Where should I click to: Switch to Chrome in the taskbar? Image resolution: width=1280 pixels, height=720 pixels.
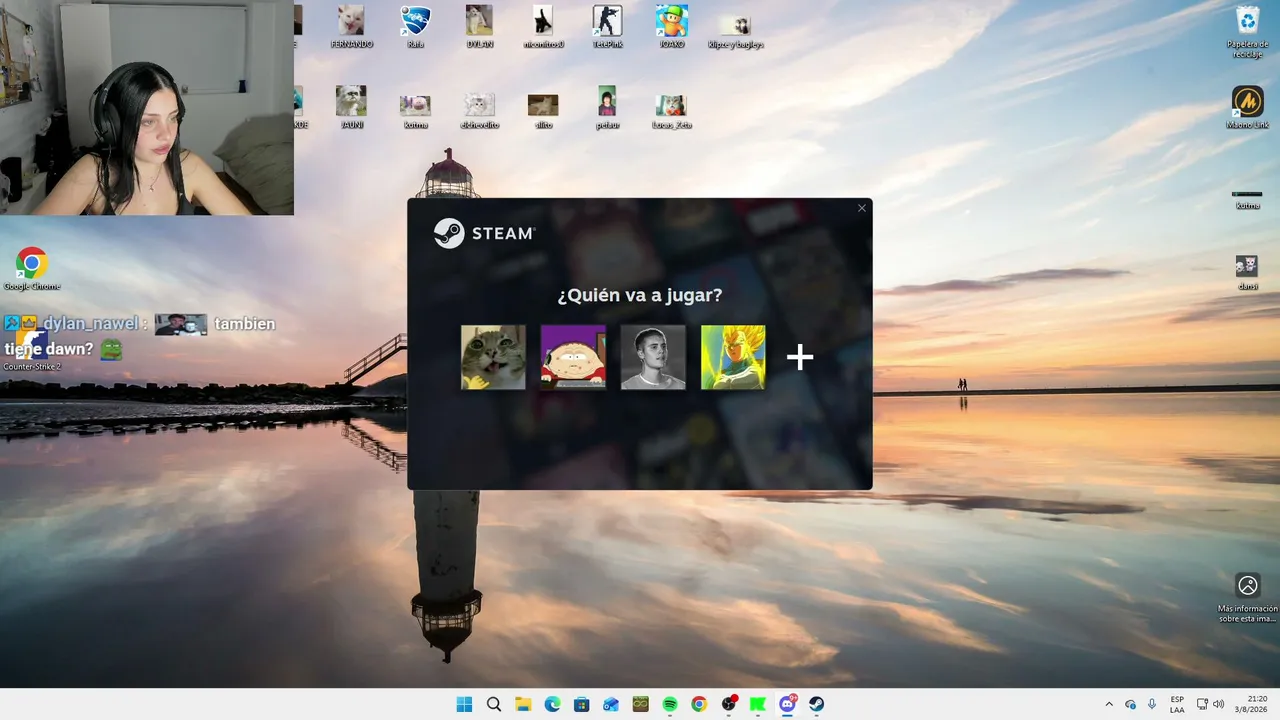click(x=699, y=704)
